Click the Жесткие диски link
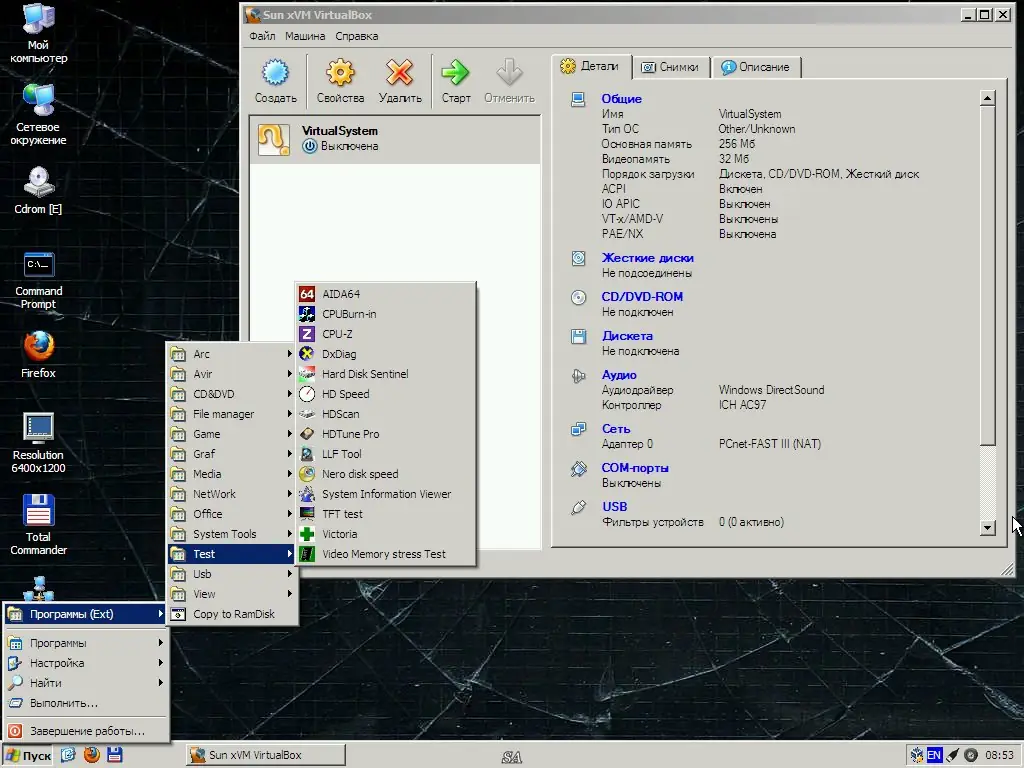This screenshot has height=768, width=1024. click(x=647, y=258)
